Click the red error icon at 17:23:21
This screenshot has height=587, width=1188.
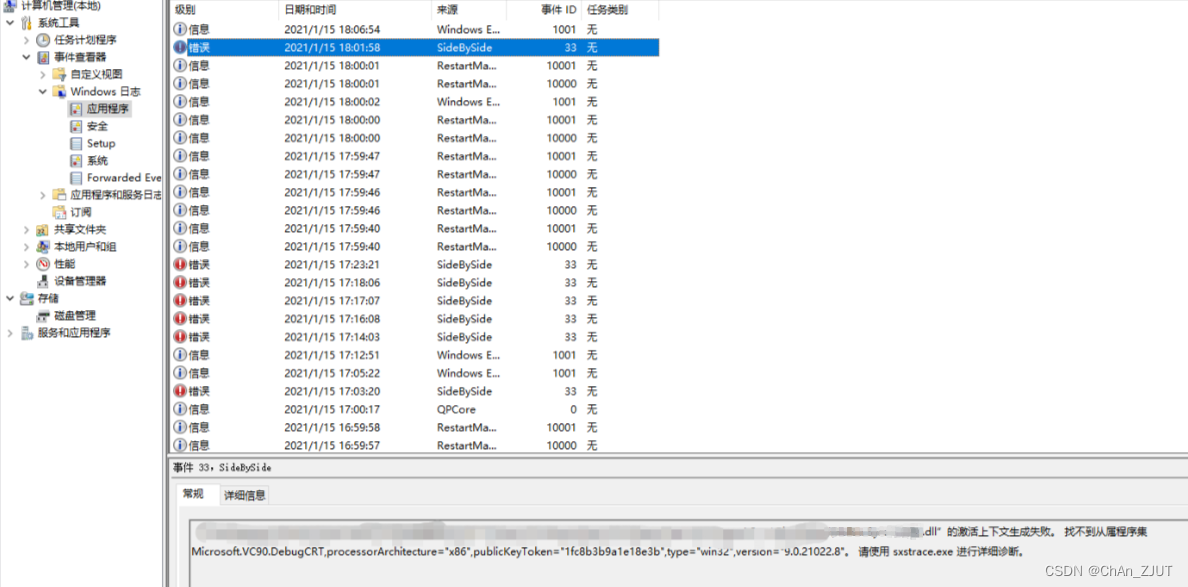[180, 264]
